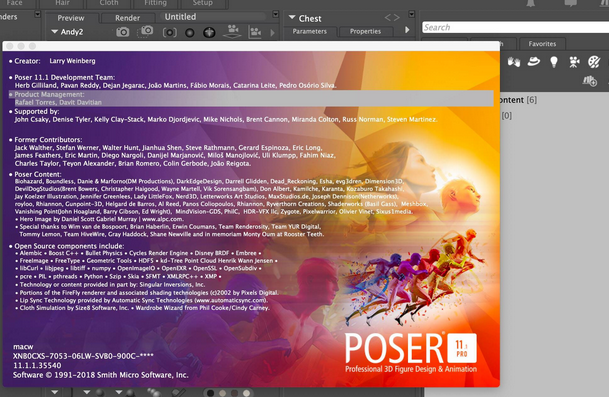Open the dropdown arrow beside the first sphere
This screenshot has height=397, width=609.
click(x=87, y=392)
